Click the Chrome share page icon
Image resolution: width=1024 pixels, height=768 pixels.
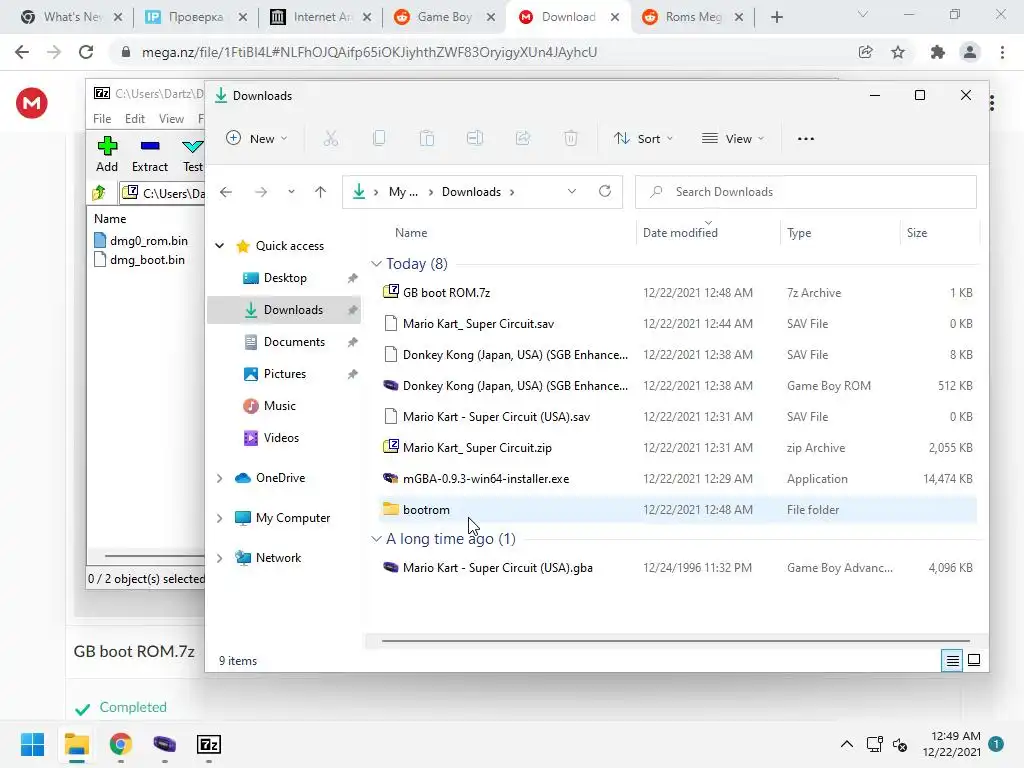[x=866, y=52]
